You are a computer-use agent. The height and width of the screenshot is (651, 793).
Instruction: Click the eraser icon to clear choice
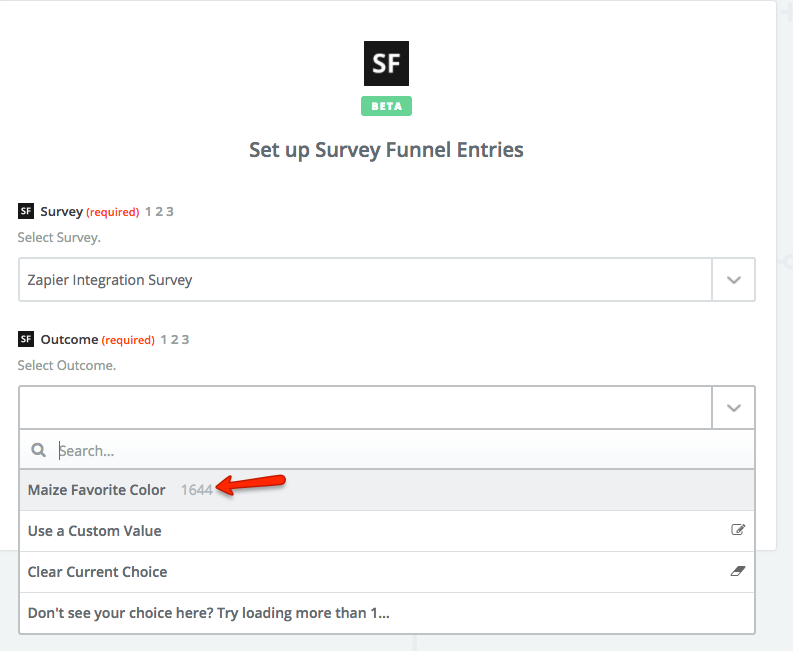tap(738, 571)
